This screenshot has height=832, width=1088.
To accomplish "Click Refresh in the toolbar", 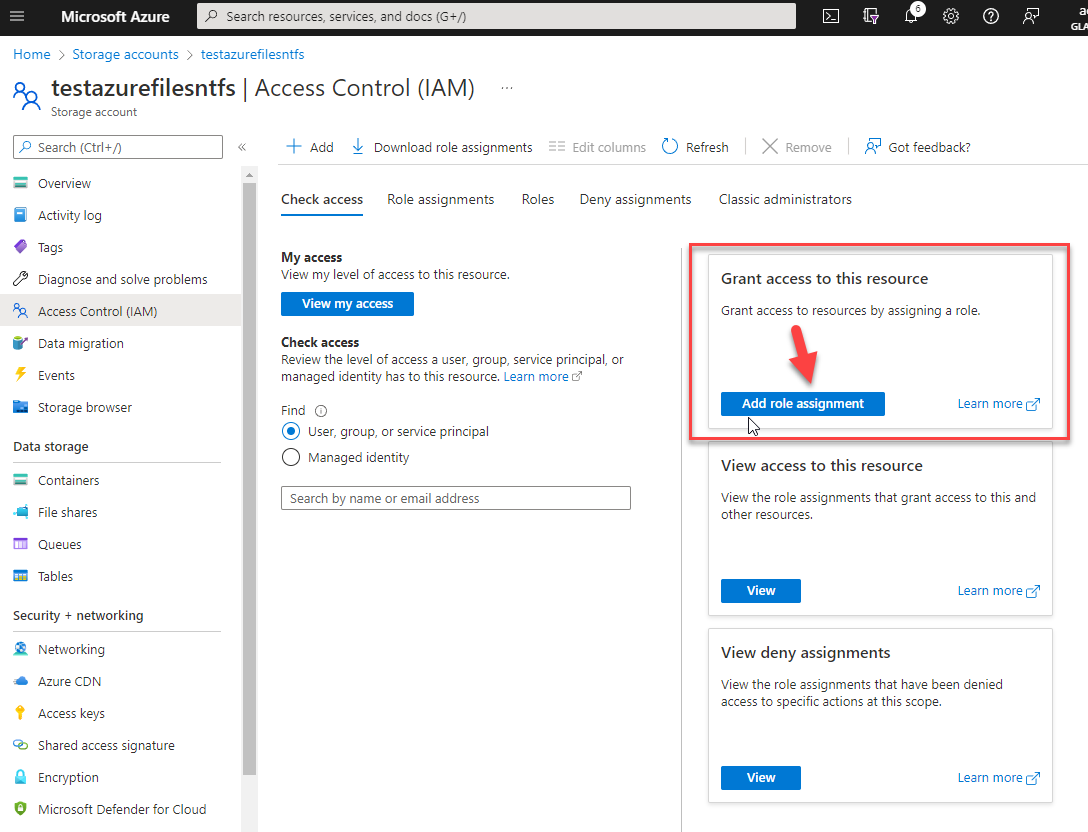I will pos(695,147).
